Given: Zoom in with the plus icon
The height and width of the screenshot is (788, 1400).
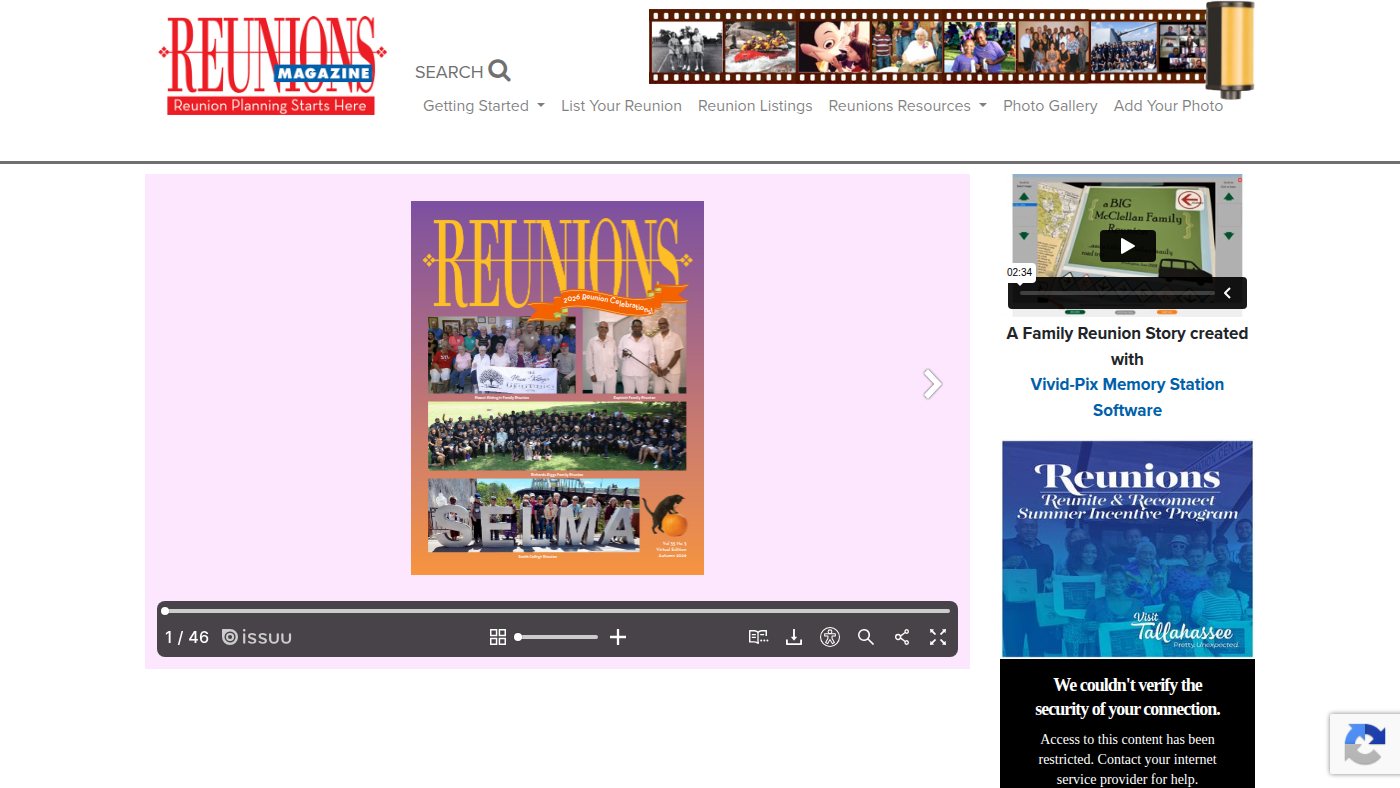Looking at the screenshot, I should (618, 637).
